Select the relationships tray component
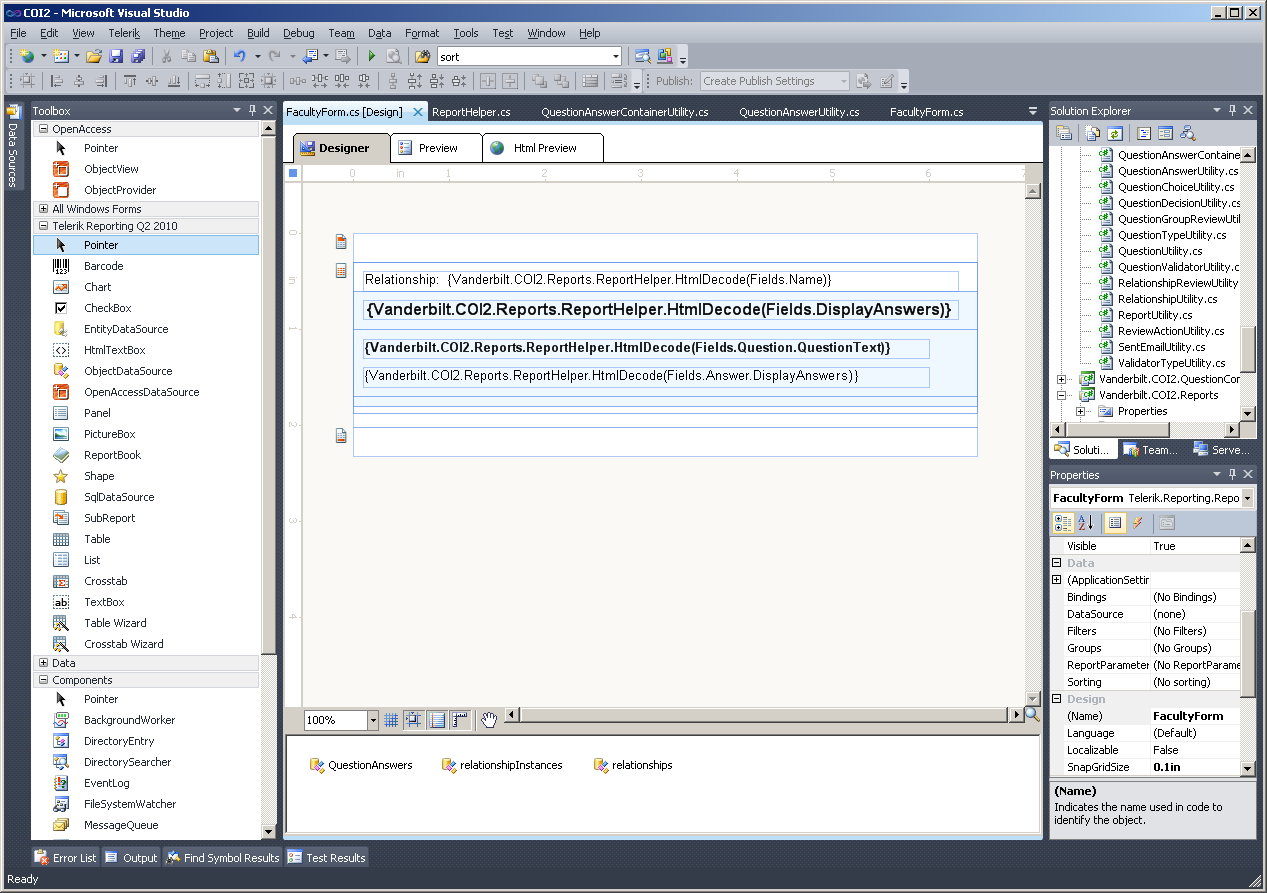 click(x=633, y=765)
